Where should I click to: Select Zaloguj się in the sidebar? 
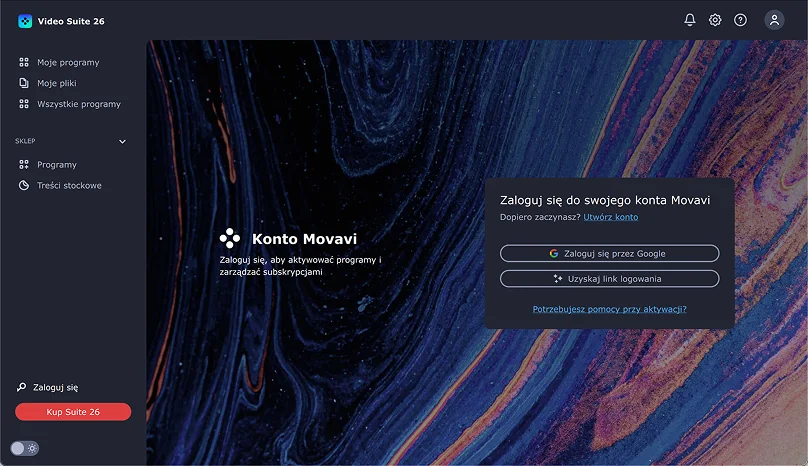(56, 387)
